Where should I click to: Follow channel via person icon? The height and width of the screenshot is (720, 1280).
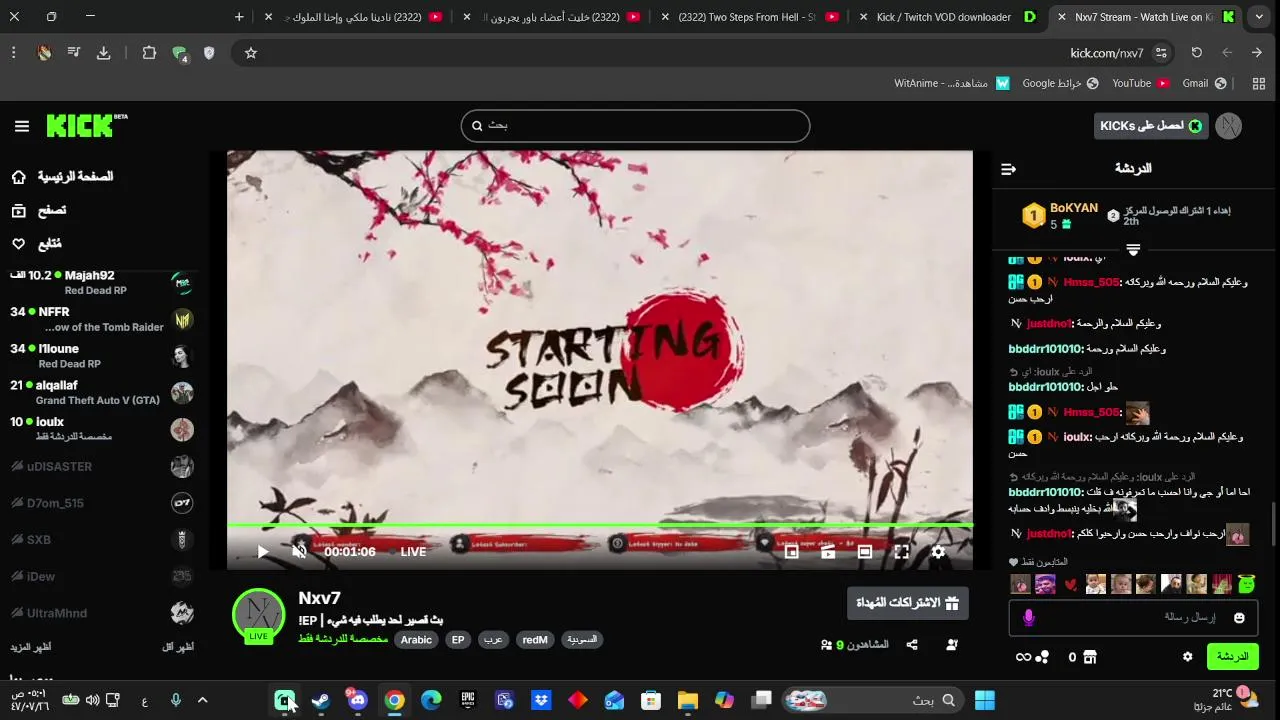point(951,645)
